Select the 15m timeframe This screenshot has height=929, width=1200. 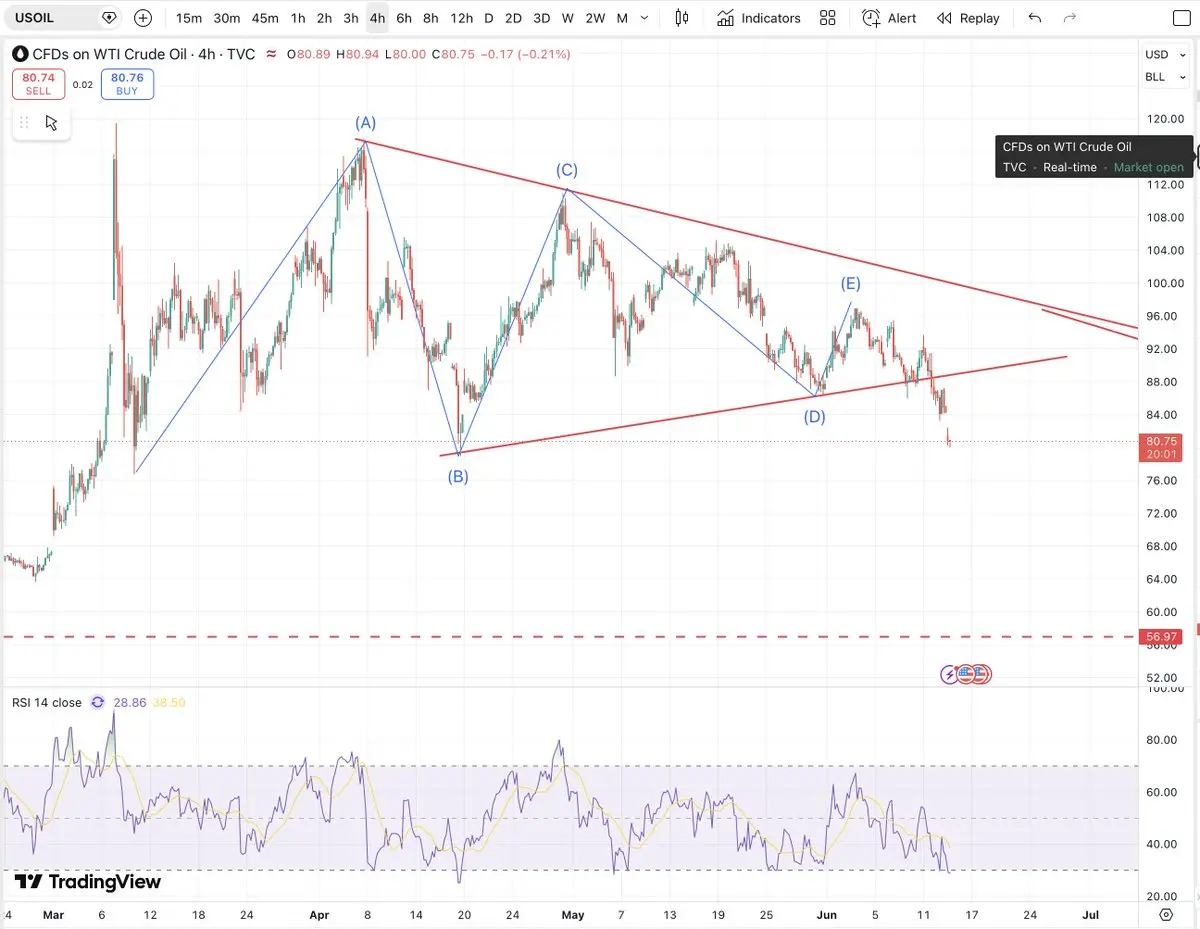[189, 18]
